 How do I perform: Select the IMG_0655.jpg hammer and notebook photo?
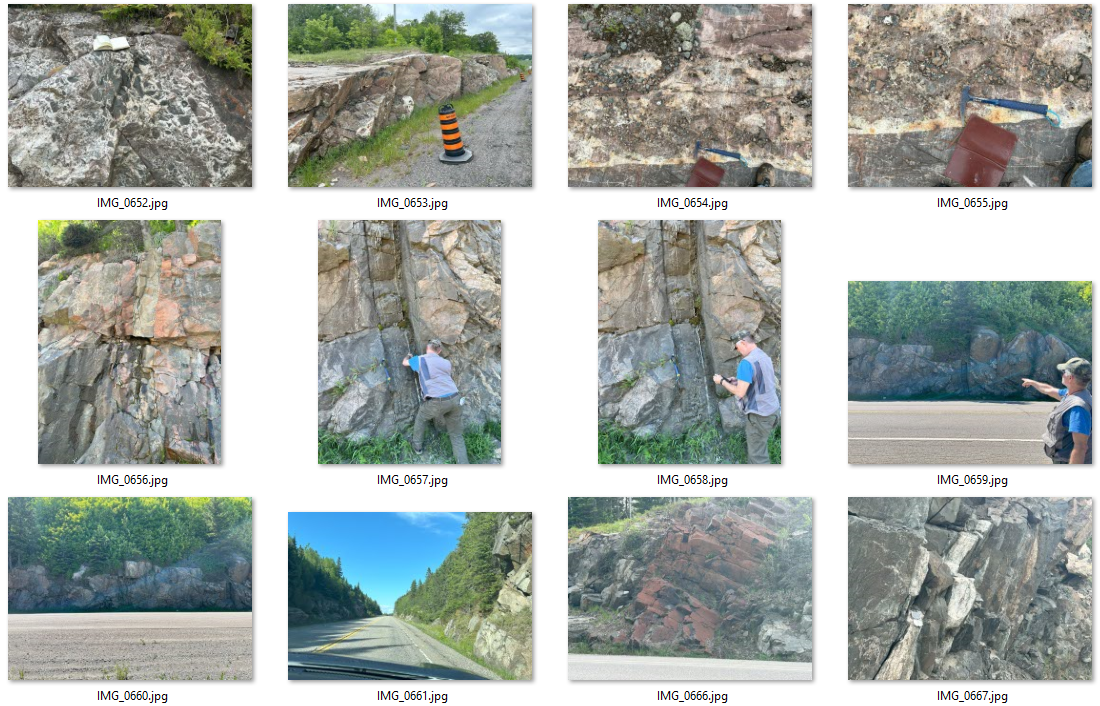970,95
